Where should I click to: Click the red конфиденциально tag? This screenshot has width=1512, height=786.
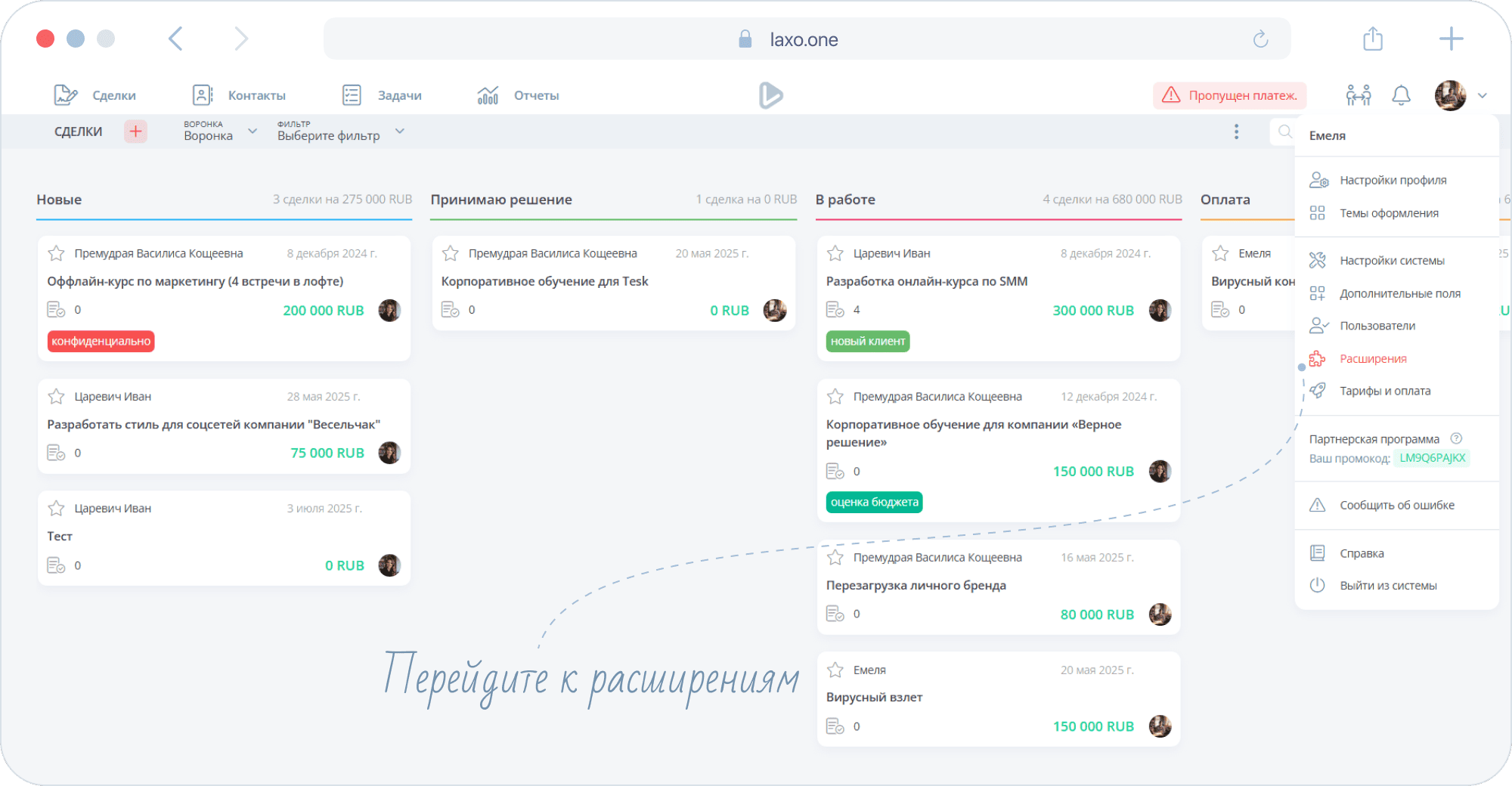(101, 342)
